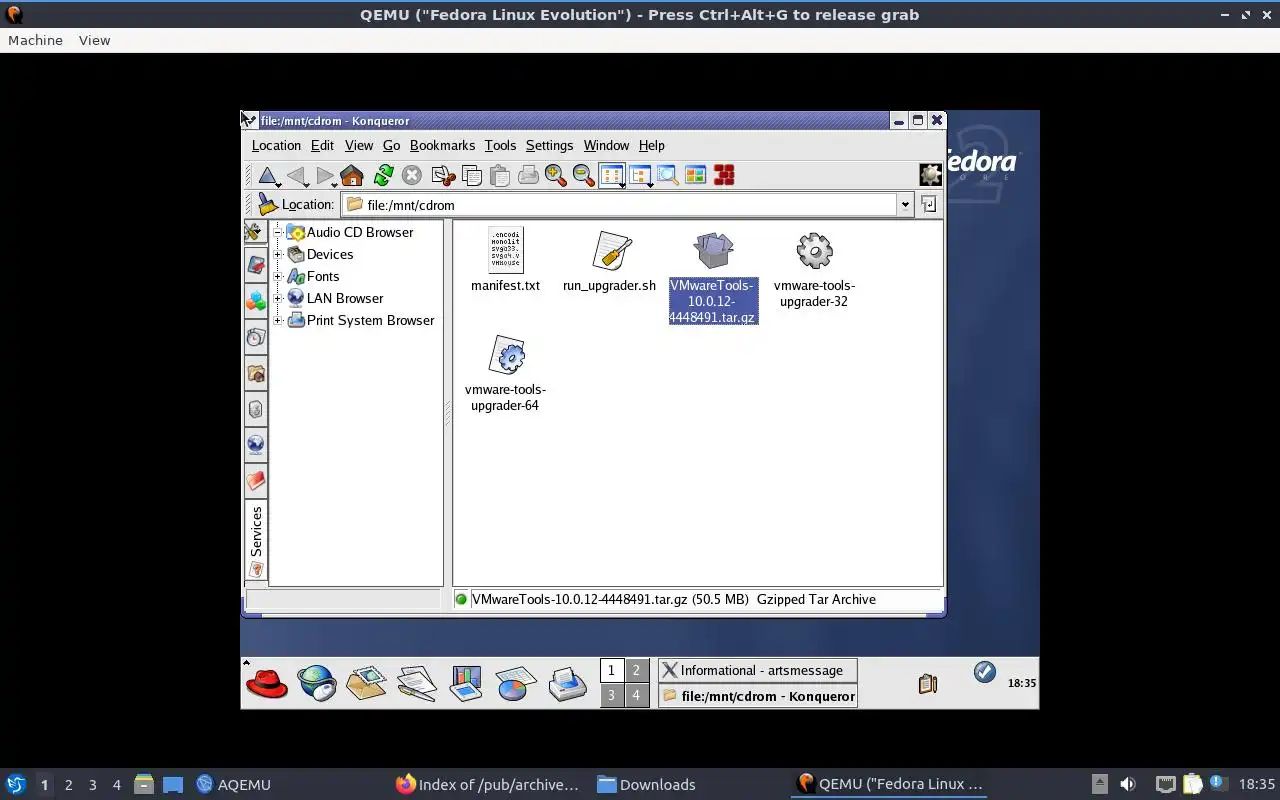Open the sidebar colored cubes panel tab
This screenshot has width=1280, height=800.
[x=256, y=301]
